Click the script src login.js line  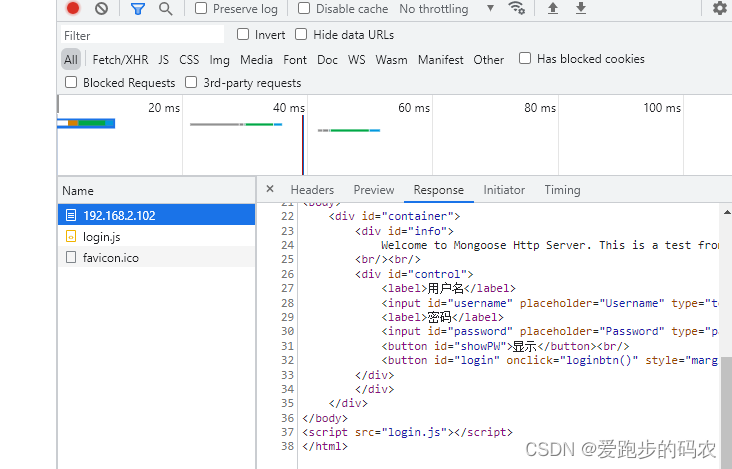(x=407, y=432)
